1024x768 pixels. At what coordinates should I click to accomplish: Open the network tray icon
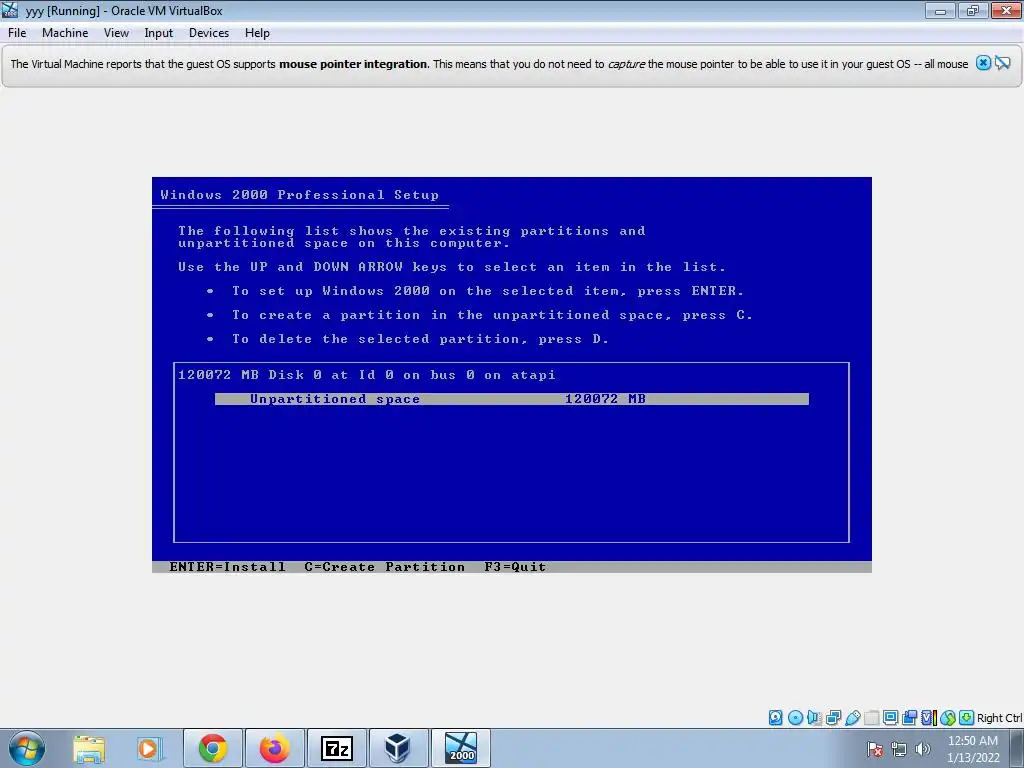899,749
